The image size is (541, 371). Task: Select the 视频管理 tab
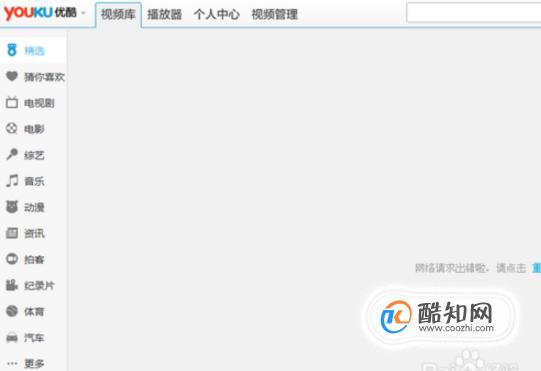(x=274, y=14)
